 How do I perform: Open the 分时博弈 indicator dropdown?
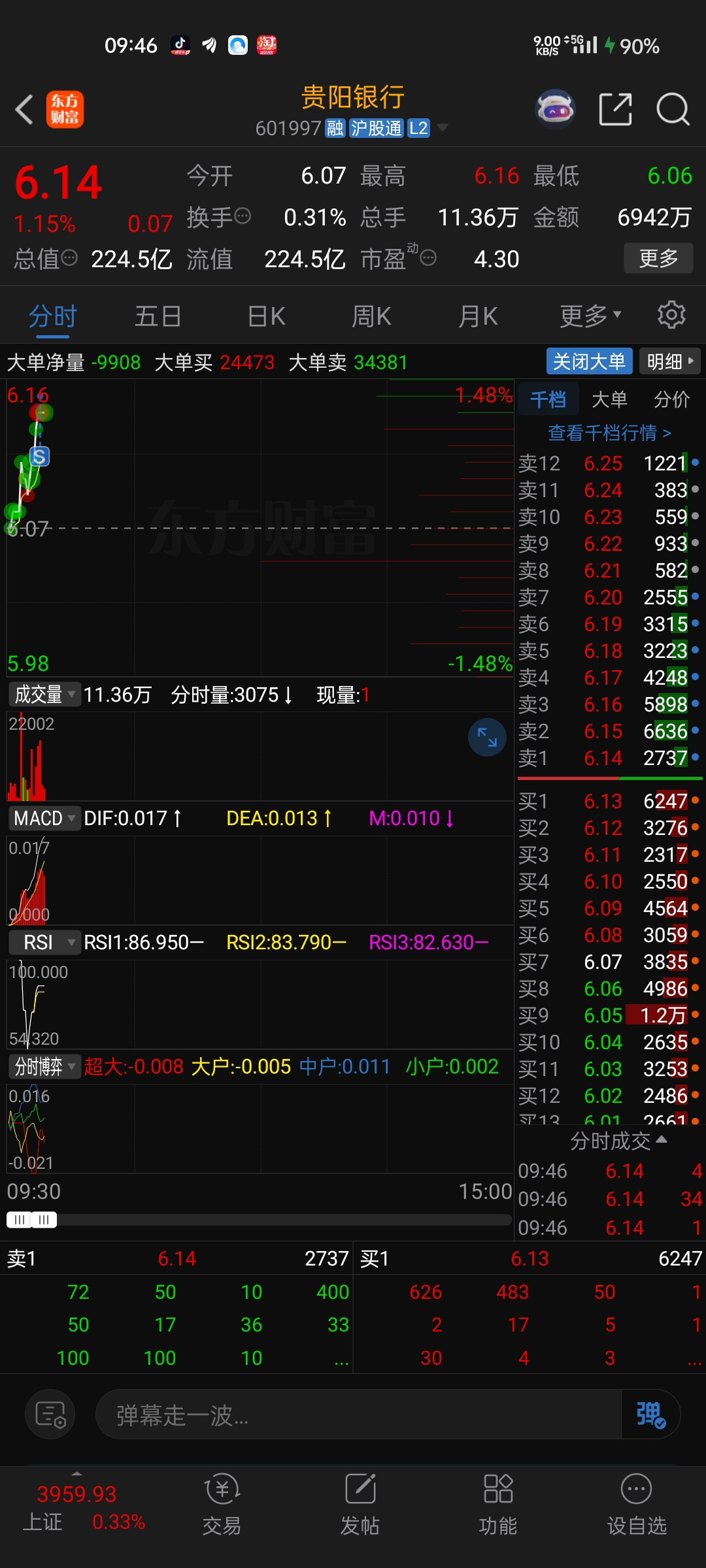point(44,1066)
